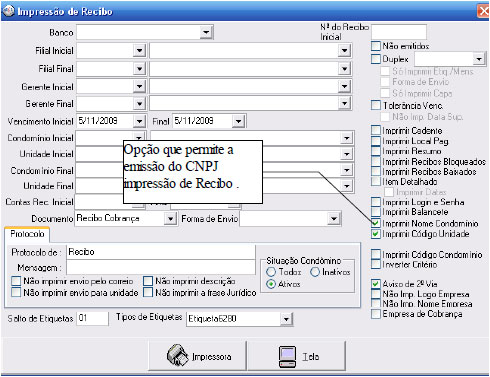Expand Unidade Final description dropdown
The width and height of the screenshot is (490, 377).
click(347, 186)
